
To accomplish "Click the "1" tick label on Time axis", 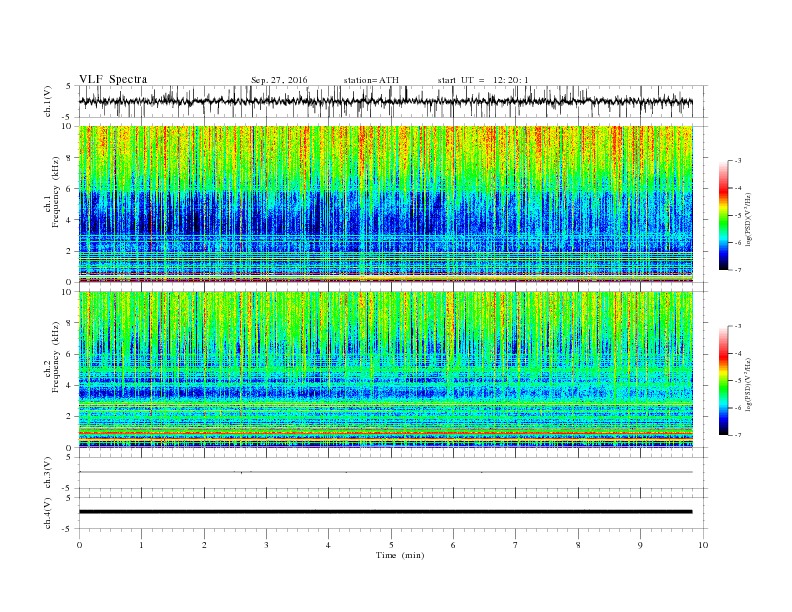I will pos(141,545).
